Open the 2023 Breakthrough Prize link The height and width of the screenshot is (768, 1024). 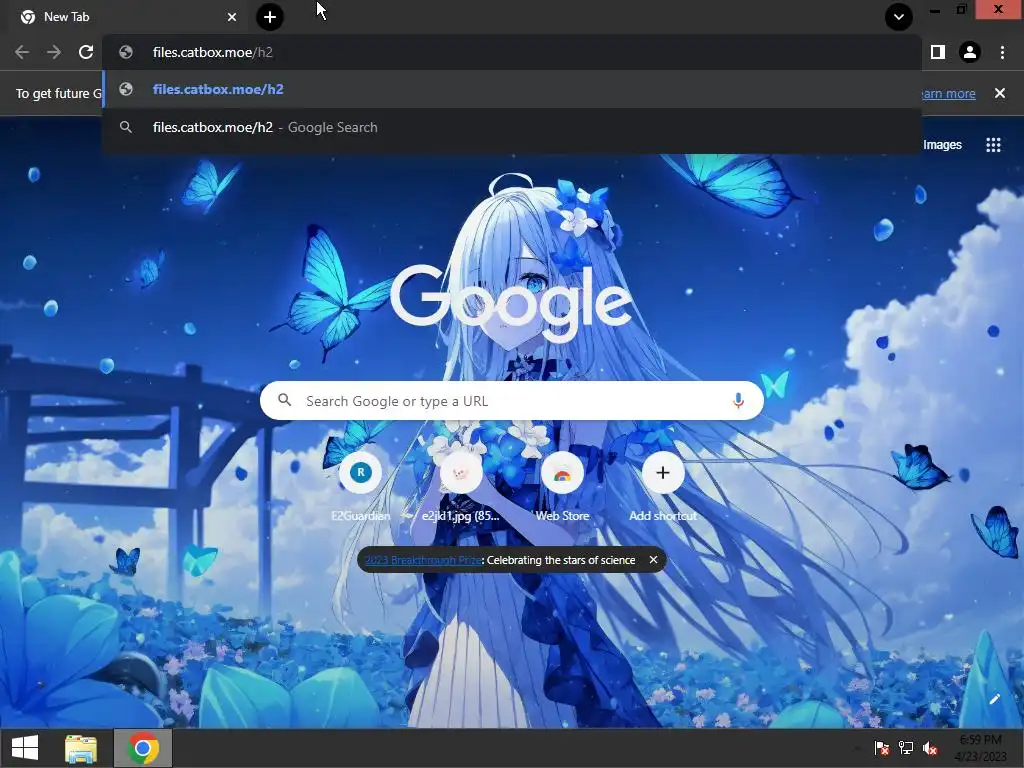[x=423, y=560]
